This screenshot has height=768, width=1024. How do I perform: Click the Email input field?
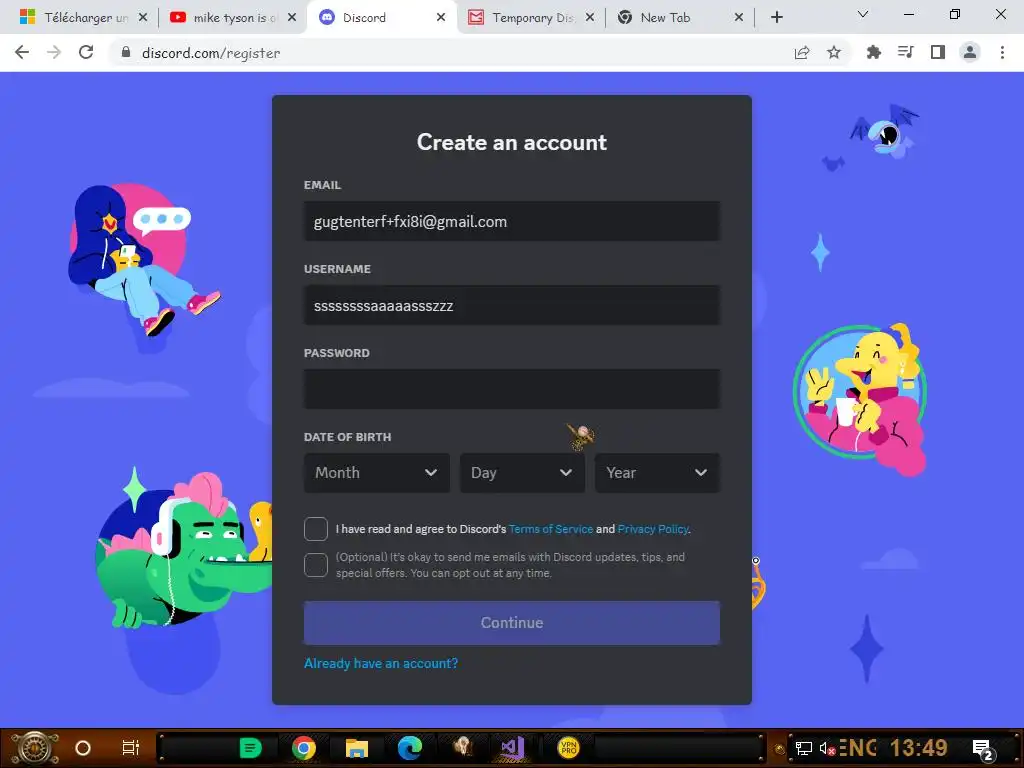[511, 221]
